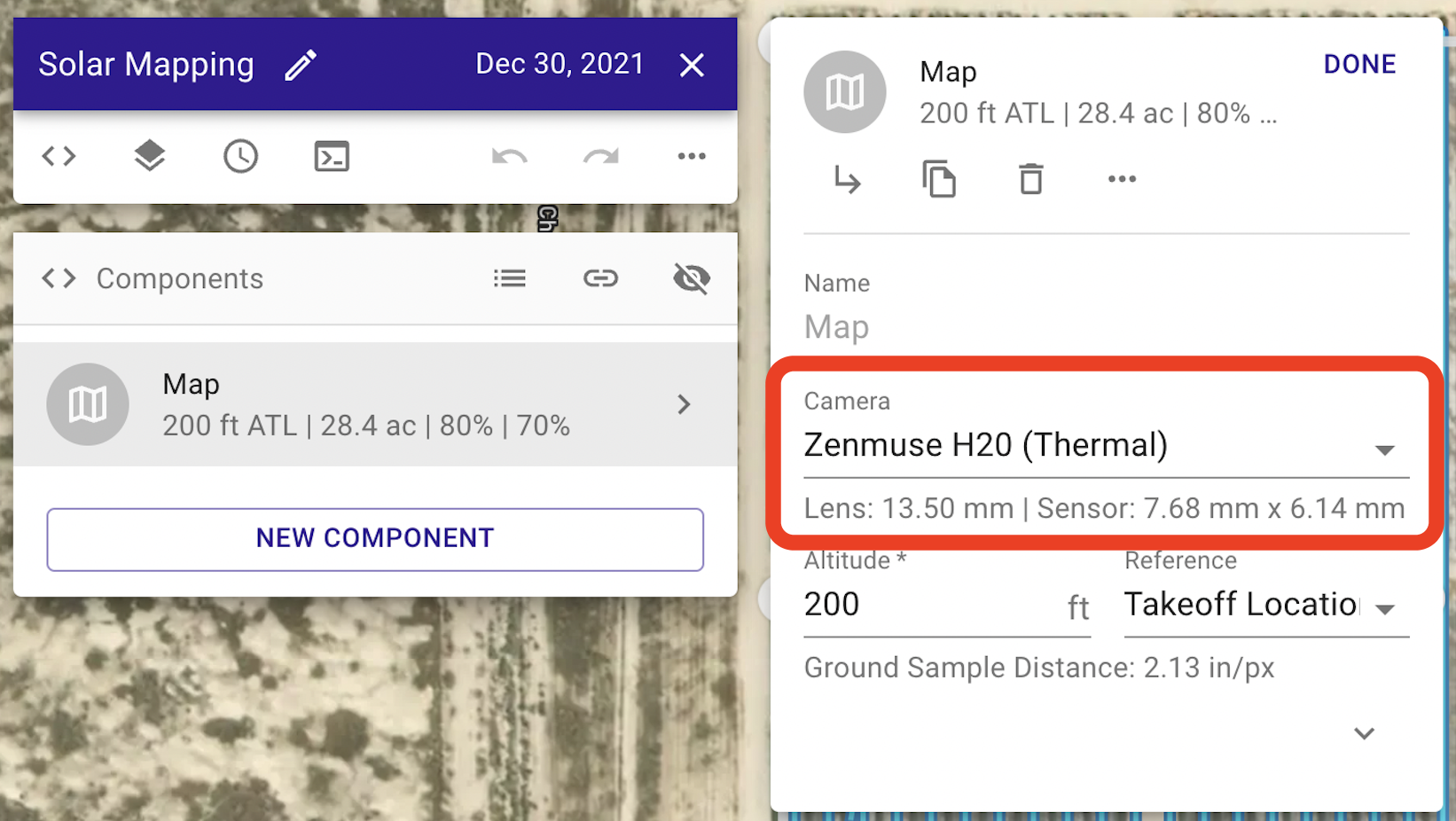
Task: Redo the last action
Action: click(x=600, y=157)
